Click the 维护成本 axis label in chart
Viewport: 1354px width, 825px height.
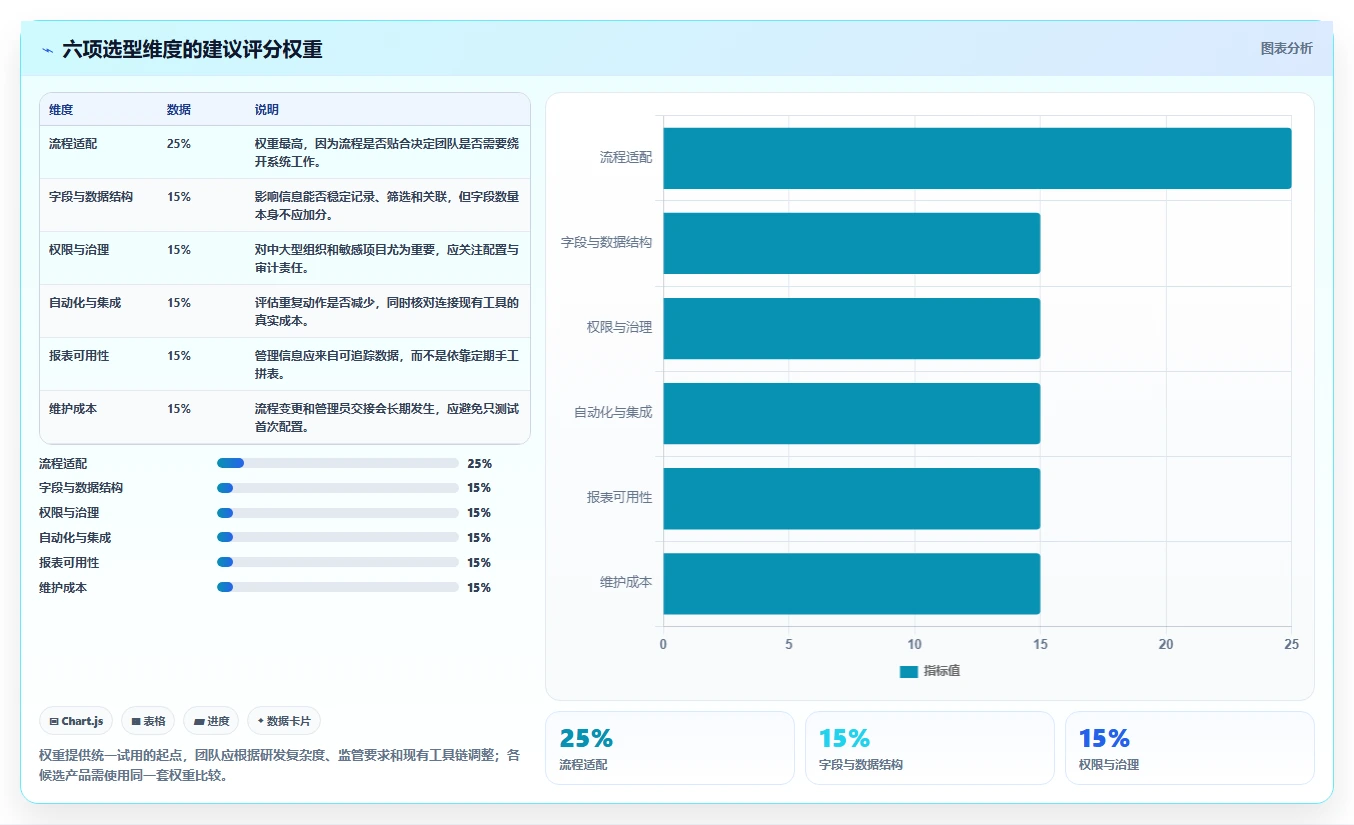coord(626,583)
